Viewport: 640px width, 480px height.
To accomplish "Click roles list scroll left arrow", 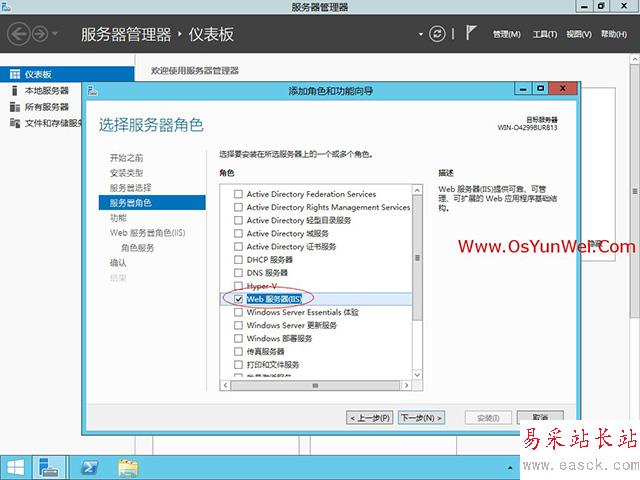I will (226, 385).
